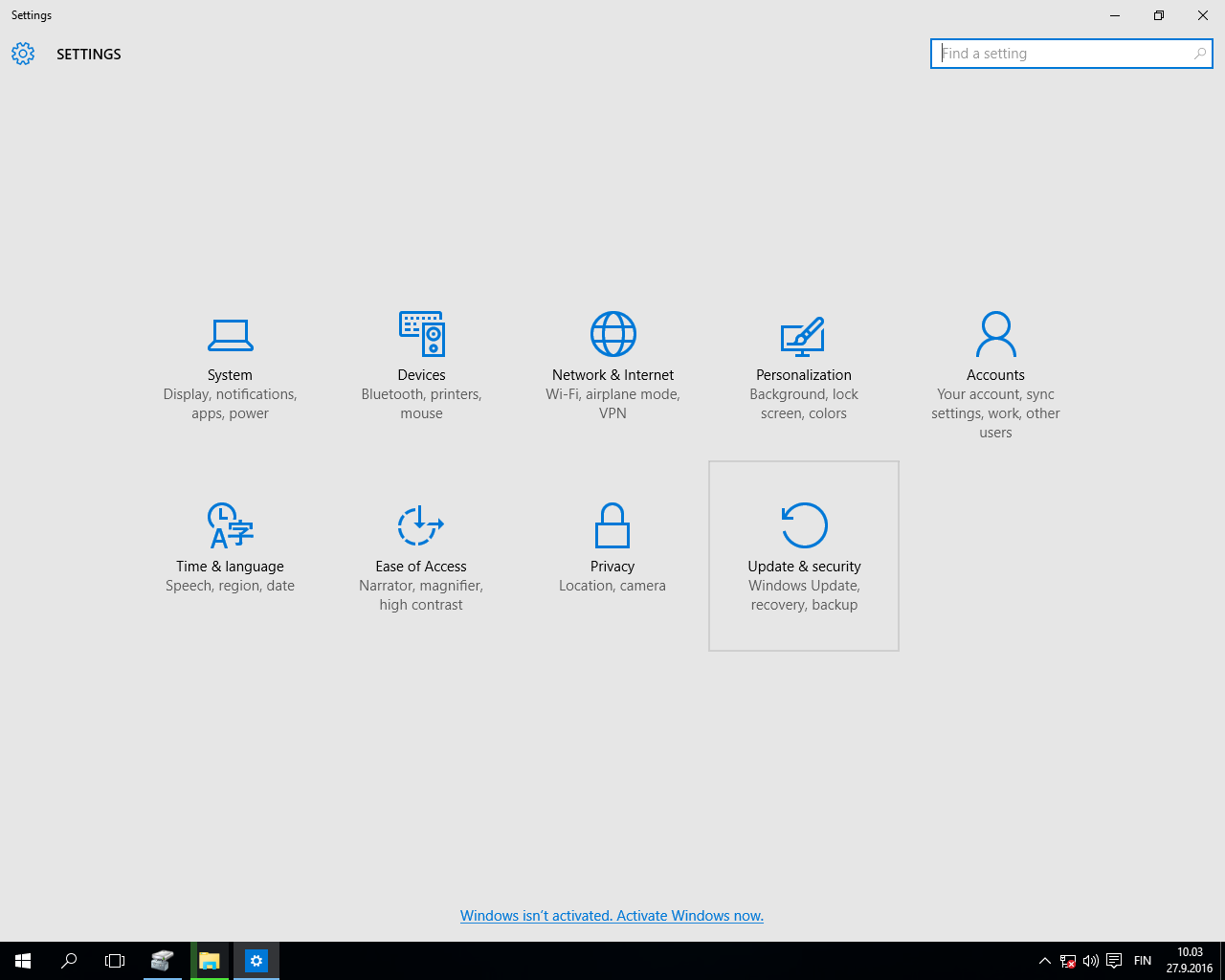
Task: Focus the Find a setting search box
Action: pos(1060,54)
